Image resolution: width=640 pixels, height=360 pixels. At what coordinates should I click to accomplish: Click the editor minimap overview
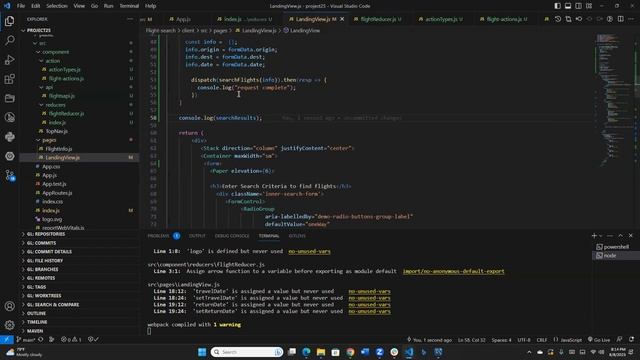coord(614,102)
